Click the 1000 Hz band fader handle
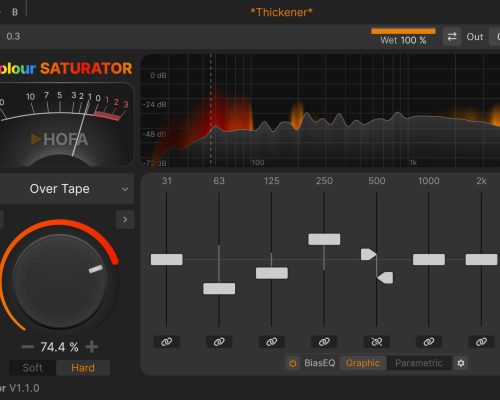Viewport: 500px width, 400px height. click(429, 259)
